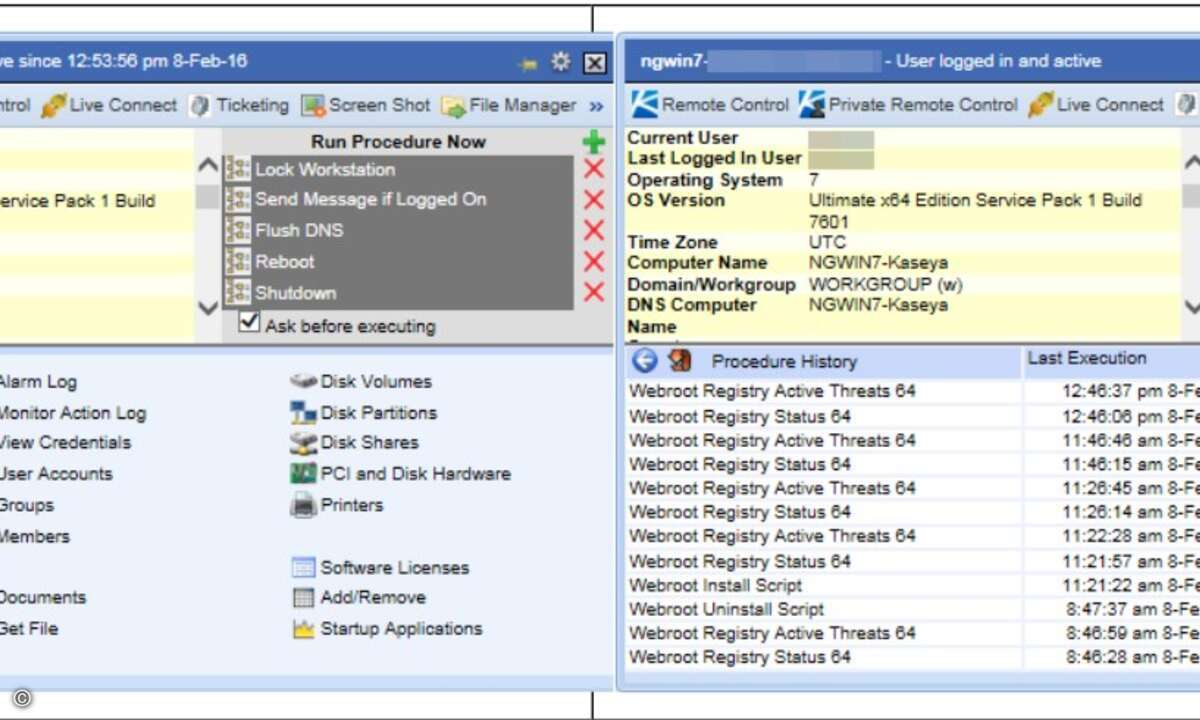The width and height of the screenshot is (1200, 720).
Task: Open Live Connect in the right panel
Action: point(1096,104)
